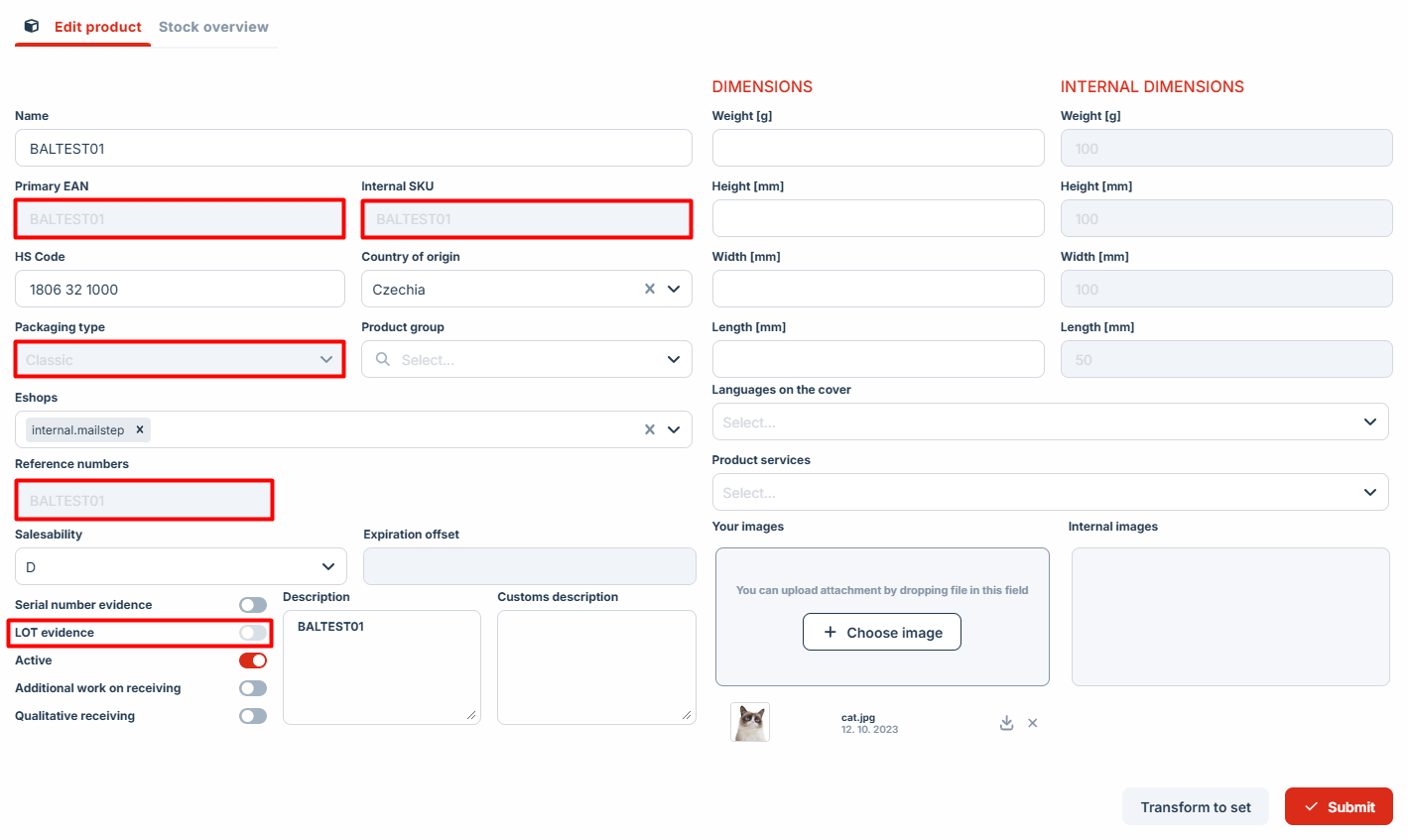Image resolution: width=1408 pixels, height=840 pixels.
Task: Click the cat.jpg thumbnail preview
Action: (750, 722)
